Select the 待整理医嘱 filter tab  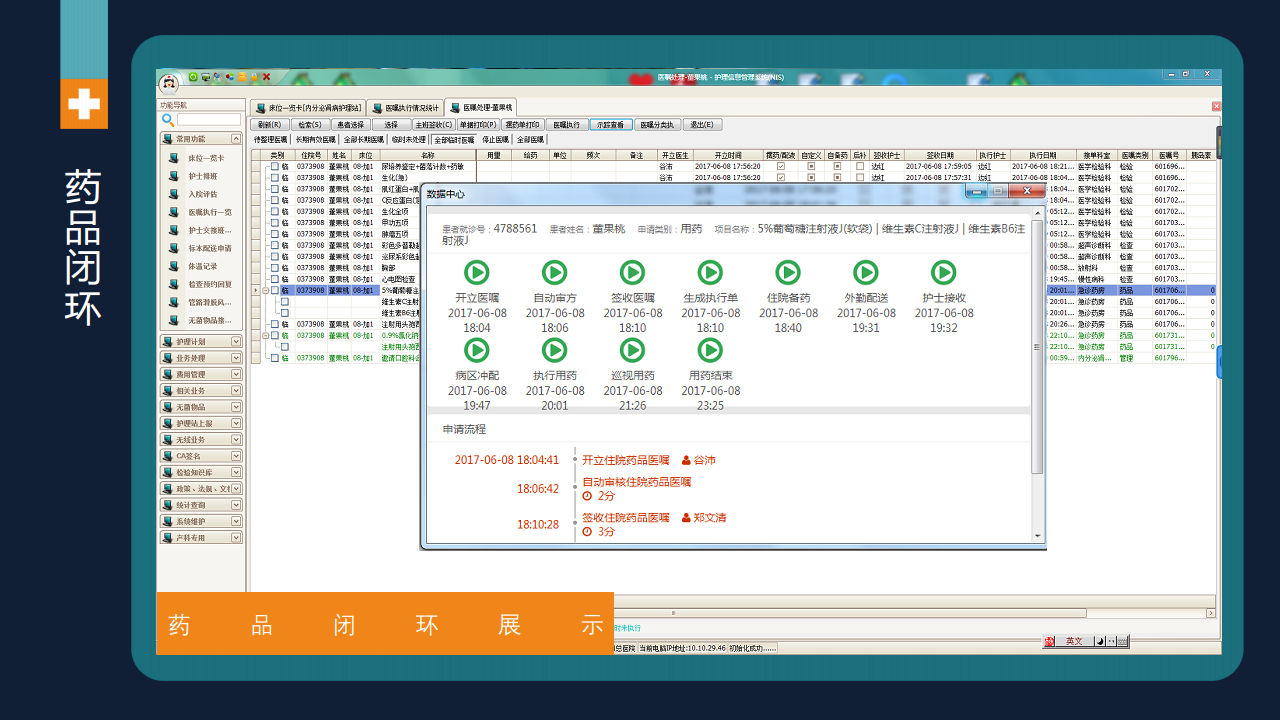coord(270,140)
